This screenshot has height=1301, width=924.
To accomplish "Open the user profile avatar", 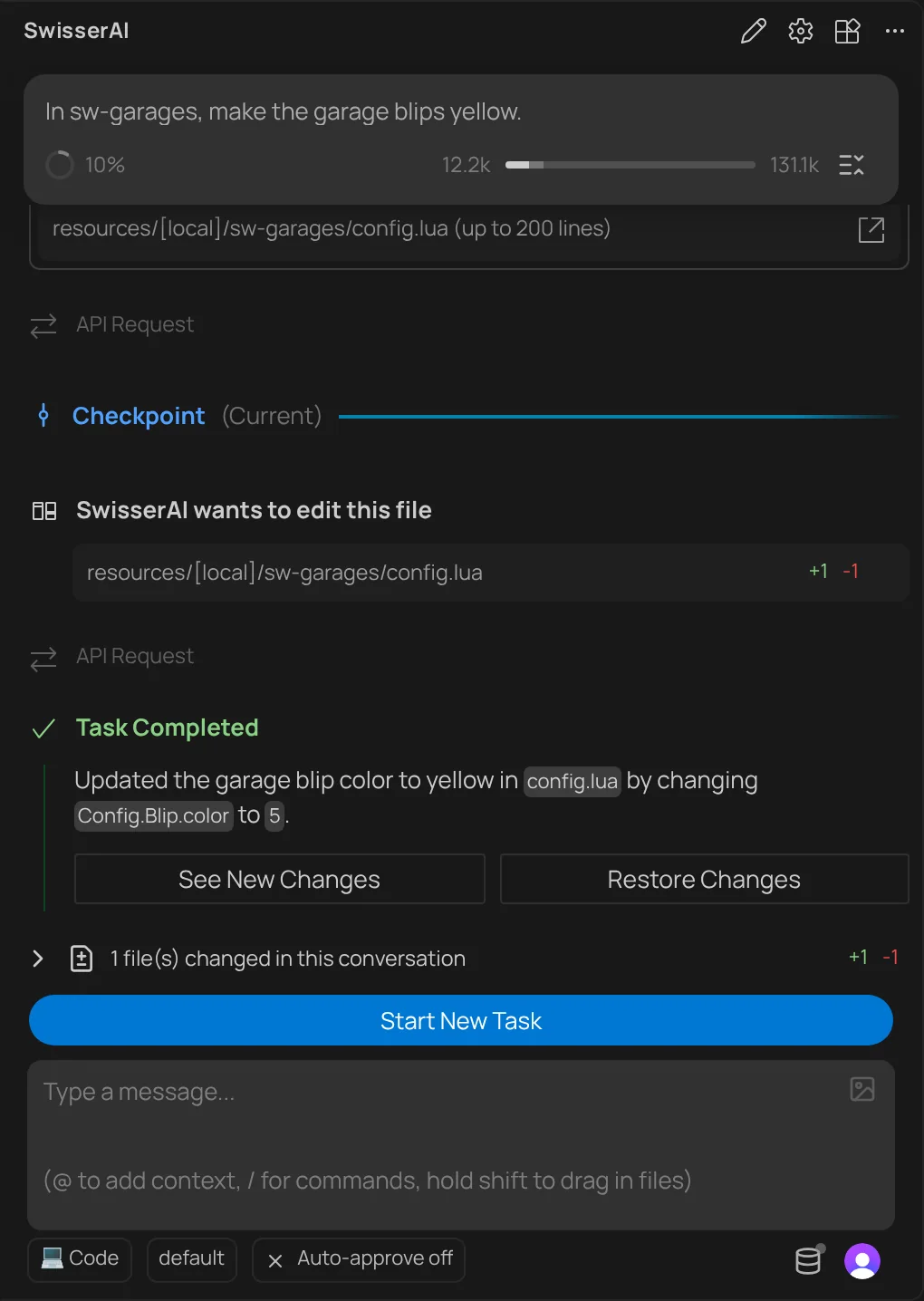I will 862,1261.
